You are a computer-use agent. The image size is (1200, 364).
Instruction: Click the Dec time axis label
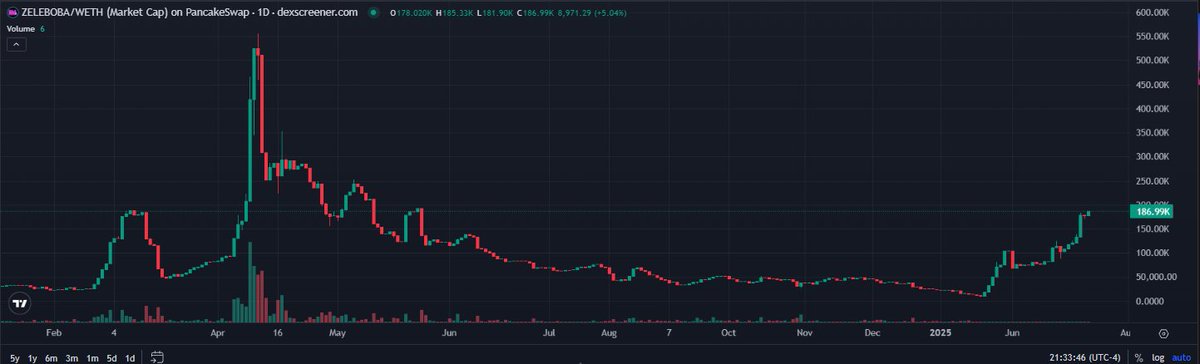click(x=872, y=334)
